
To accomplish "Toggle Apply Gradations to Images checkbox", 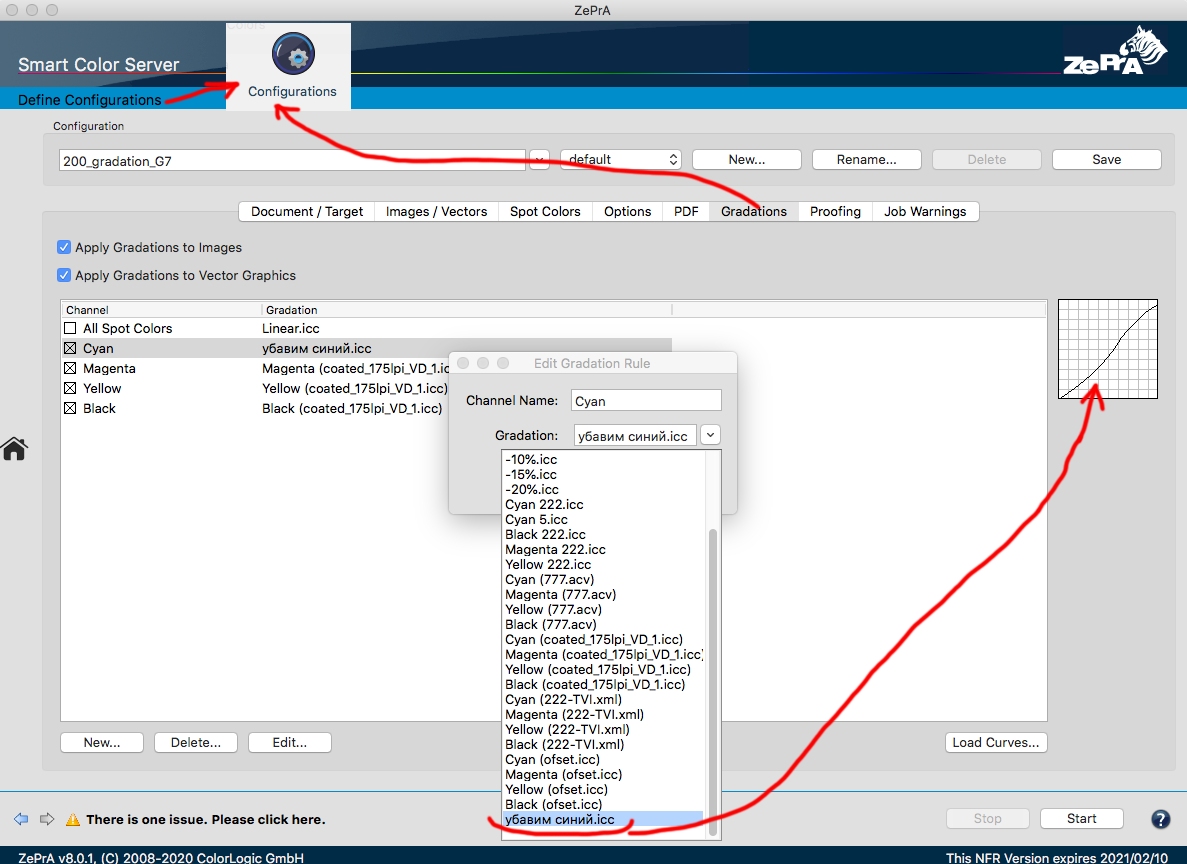I will (x=64, y=247).
